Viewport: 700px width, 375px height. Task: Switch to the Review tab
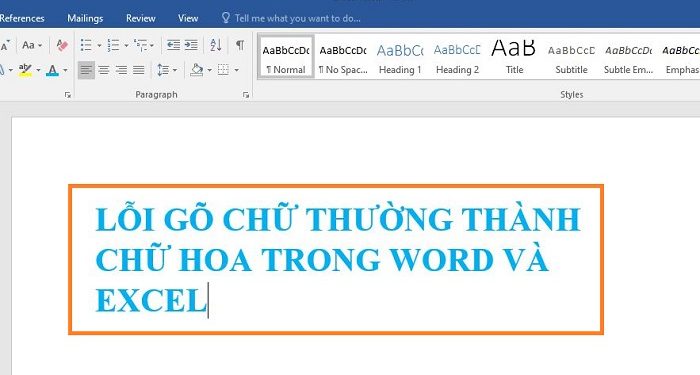pyautogui.click(x=141, y=18)
